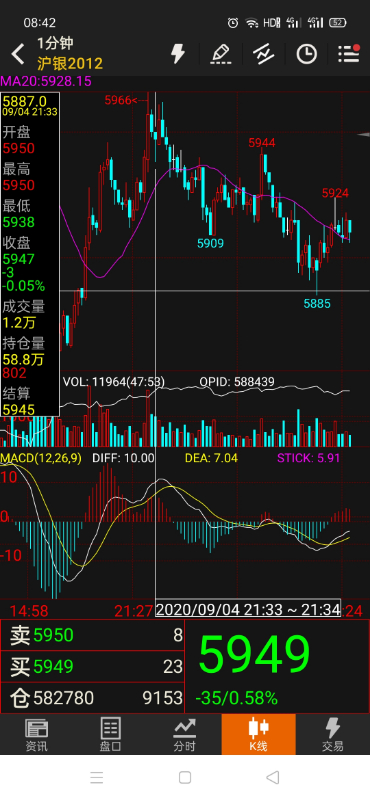Viewport: 370px width, 800px height.
Task: Select the pencil drawing tool icon
Action: pos(221,54)
